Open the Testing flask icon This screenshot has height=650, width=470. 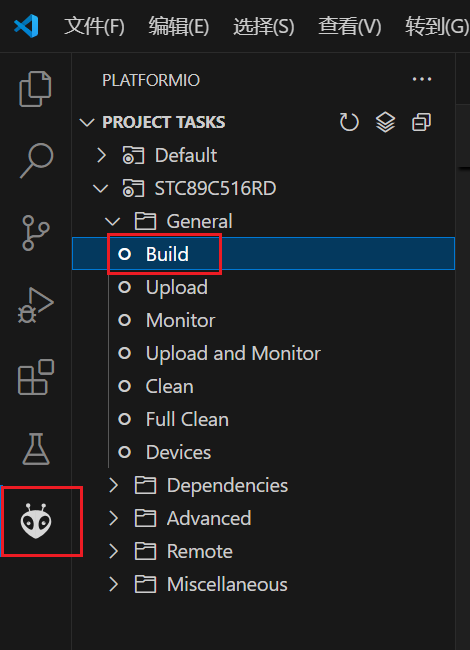pos(36,449)
